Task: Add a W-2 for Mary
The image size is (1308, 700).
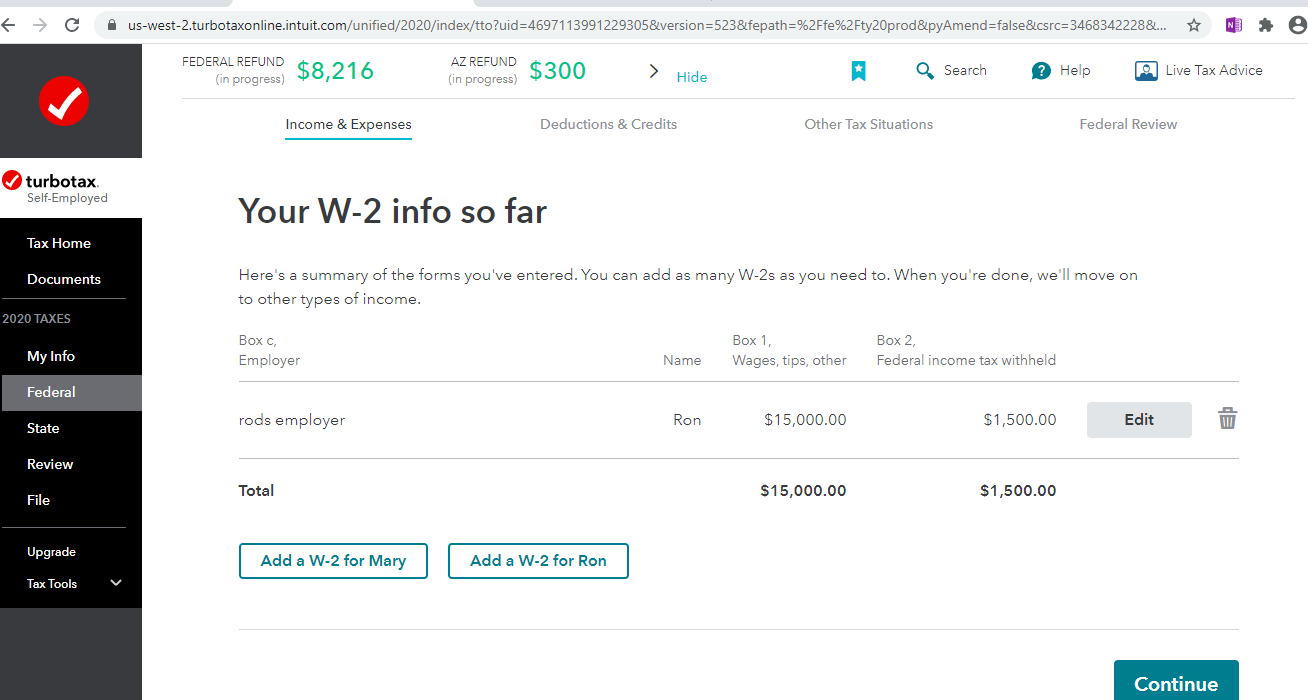Action: point(333,561)
